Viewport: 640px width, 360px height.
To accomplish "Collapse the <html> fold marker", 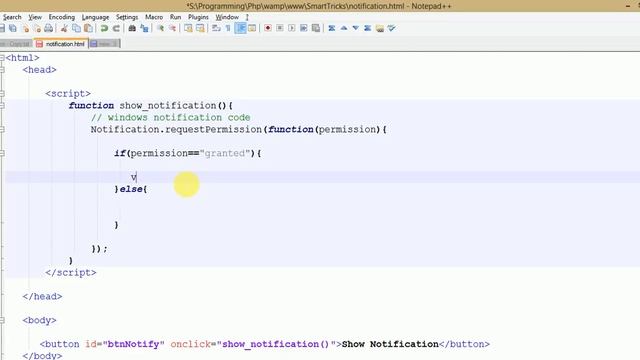I will click(x=2, y=58).
